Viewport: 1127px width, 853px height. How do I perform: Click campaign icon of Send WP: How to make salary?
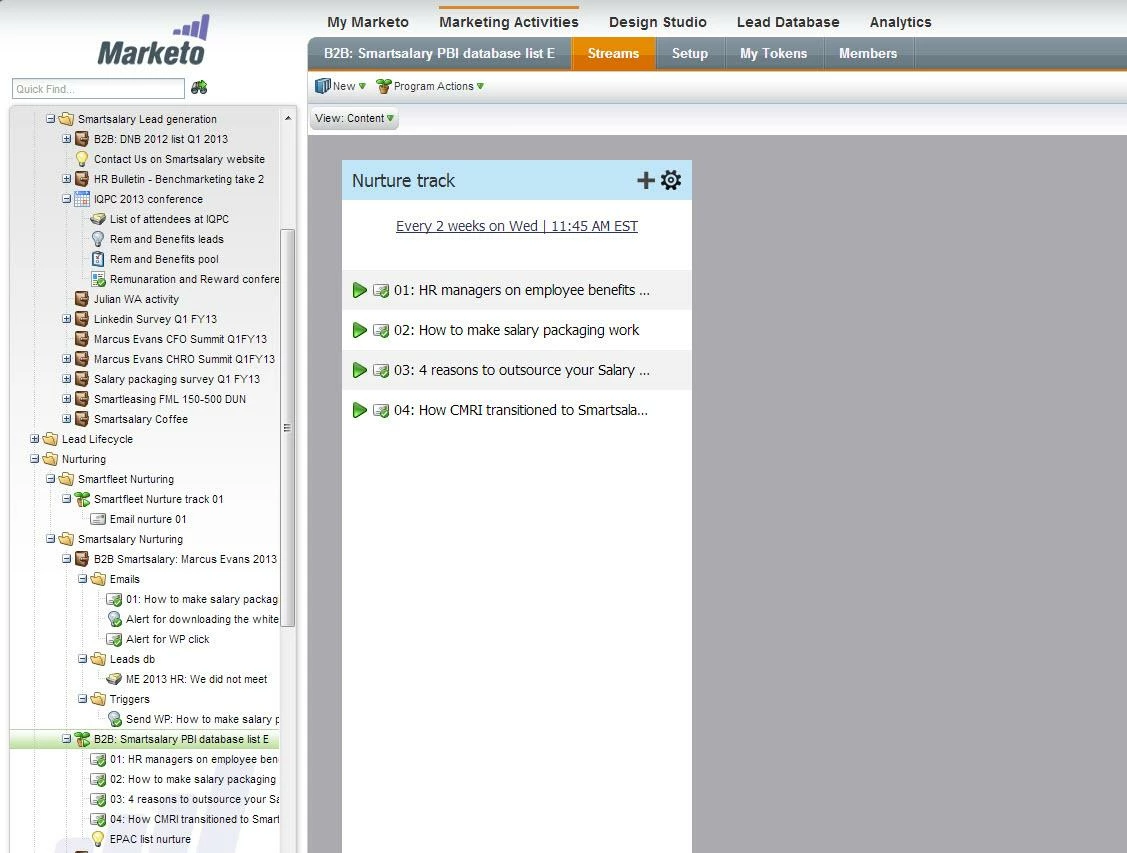(x=114, y=719)
